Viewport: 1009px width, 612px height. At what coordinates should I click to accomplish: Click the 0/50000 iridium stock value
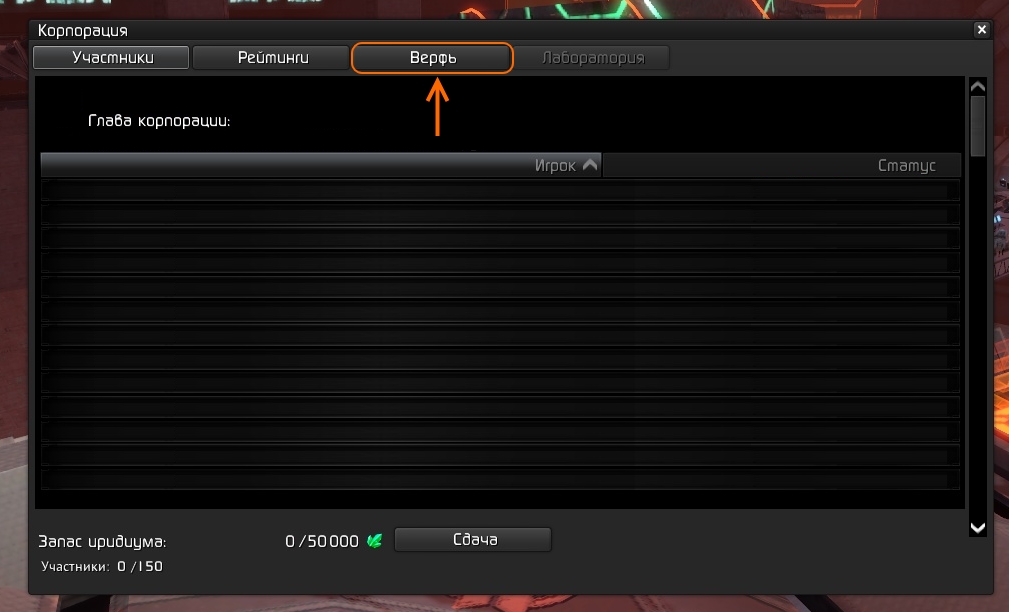322,541
